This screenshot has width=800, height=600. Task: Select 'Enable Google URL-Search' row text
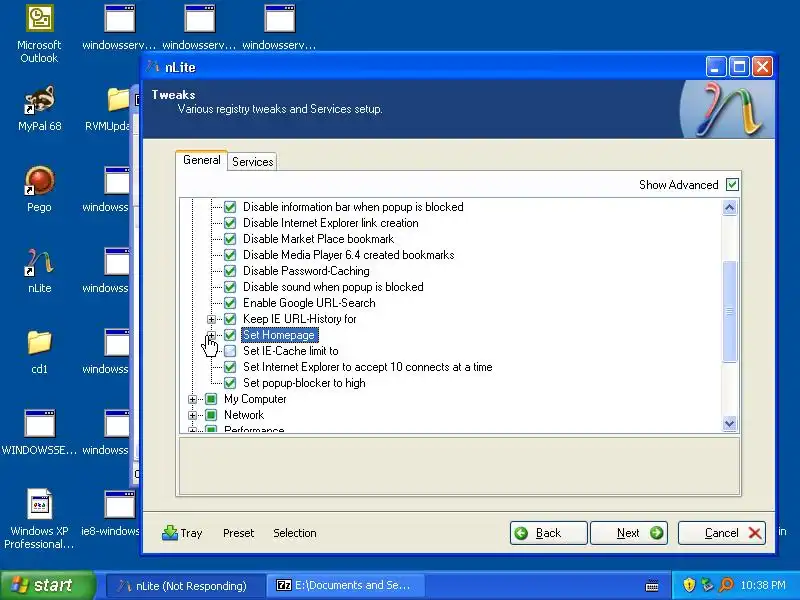pos(309,303)
